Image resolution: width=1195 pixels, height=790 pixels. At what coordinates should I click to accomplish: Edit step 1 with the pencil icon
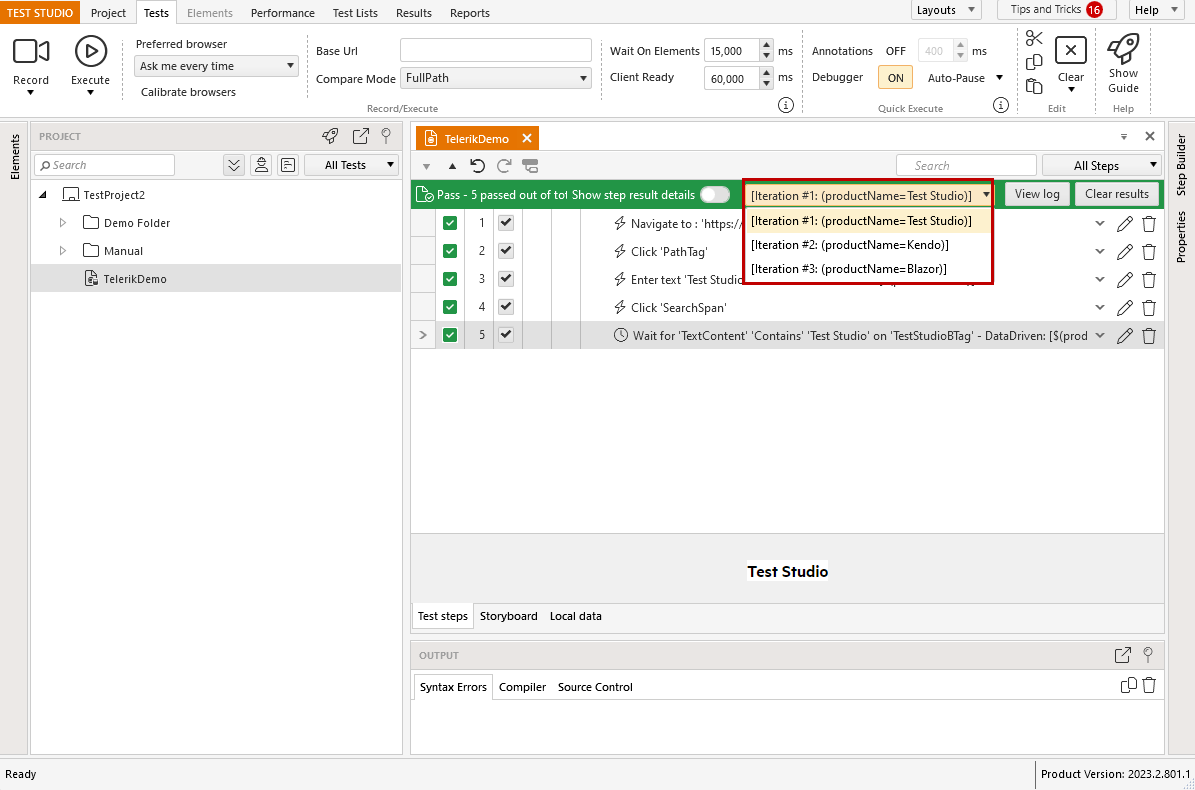(1124, 224)
